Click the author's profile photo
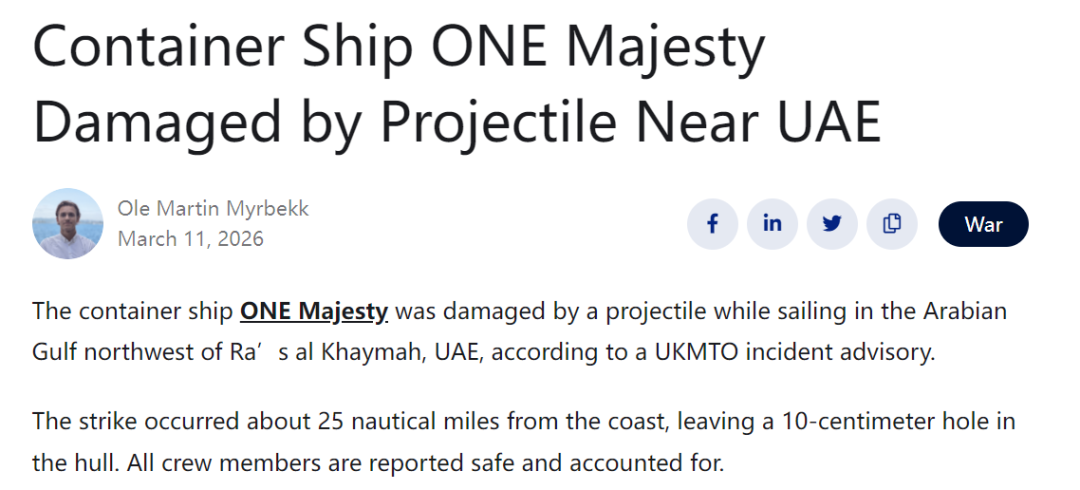Screen dimensions: 1080x490 click(x=68, y=224)
